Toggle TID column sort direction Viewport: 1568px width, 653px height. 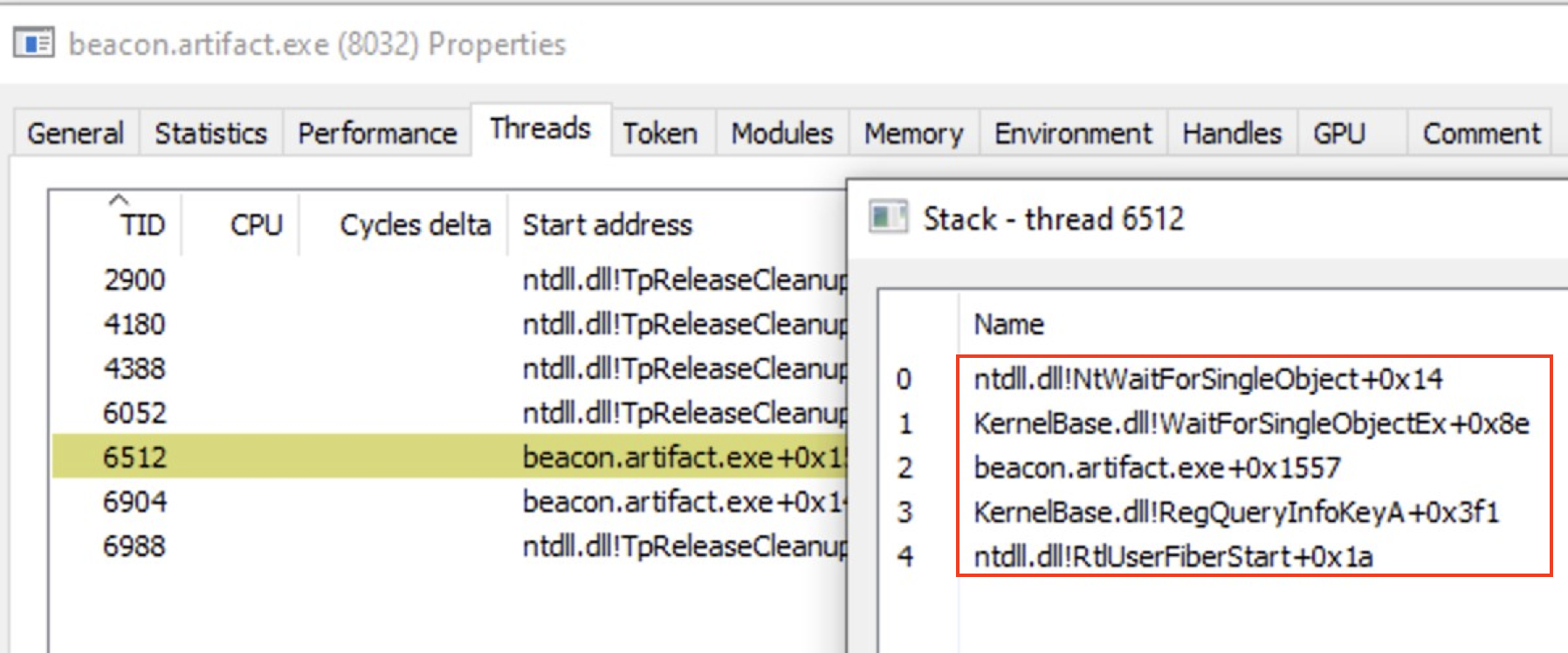pos(142,224)
